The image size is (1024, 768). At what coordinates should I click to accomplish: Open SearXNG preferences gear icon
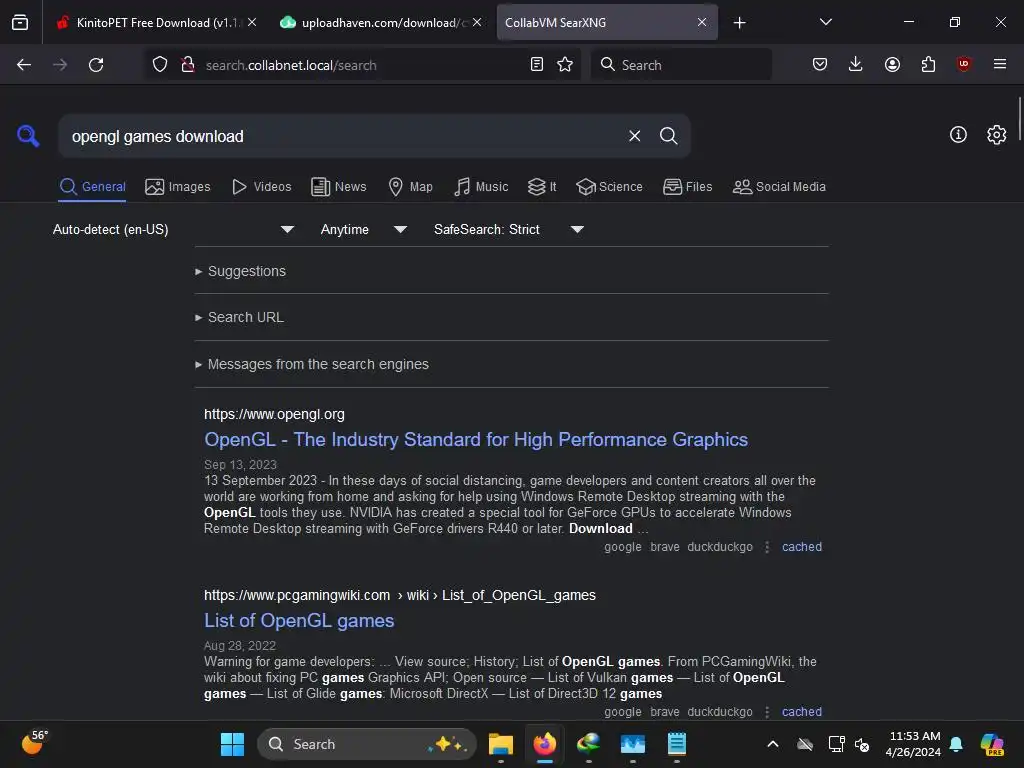(x=997, y=135)
